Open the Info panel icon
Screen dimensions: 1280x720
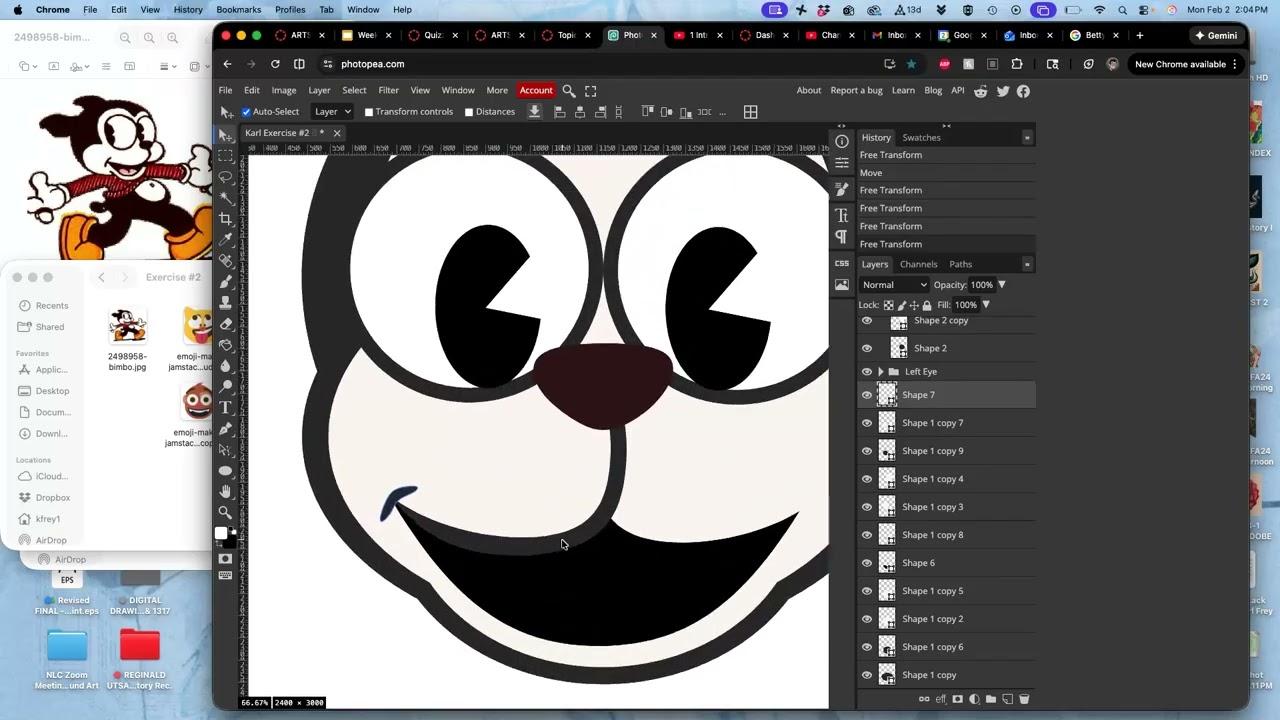tap(842, 141)
